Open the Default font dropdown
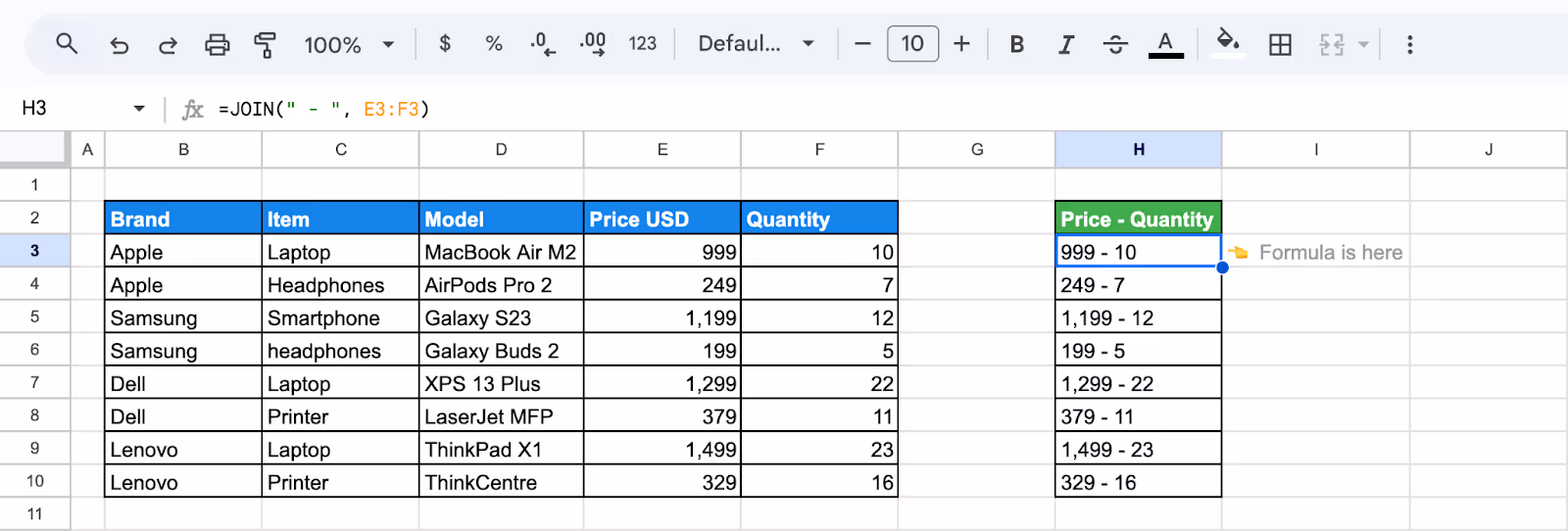 pyautogui.click(x=756, y=43)
